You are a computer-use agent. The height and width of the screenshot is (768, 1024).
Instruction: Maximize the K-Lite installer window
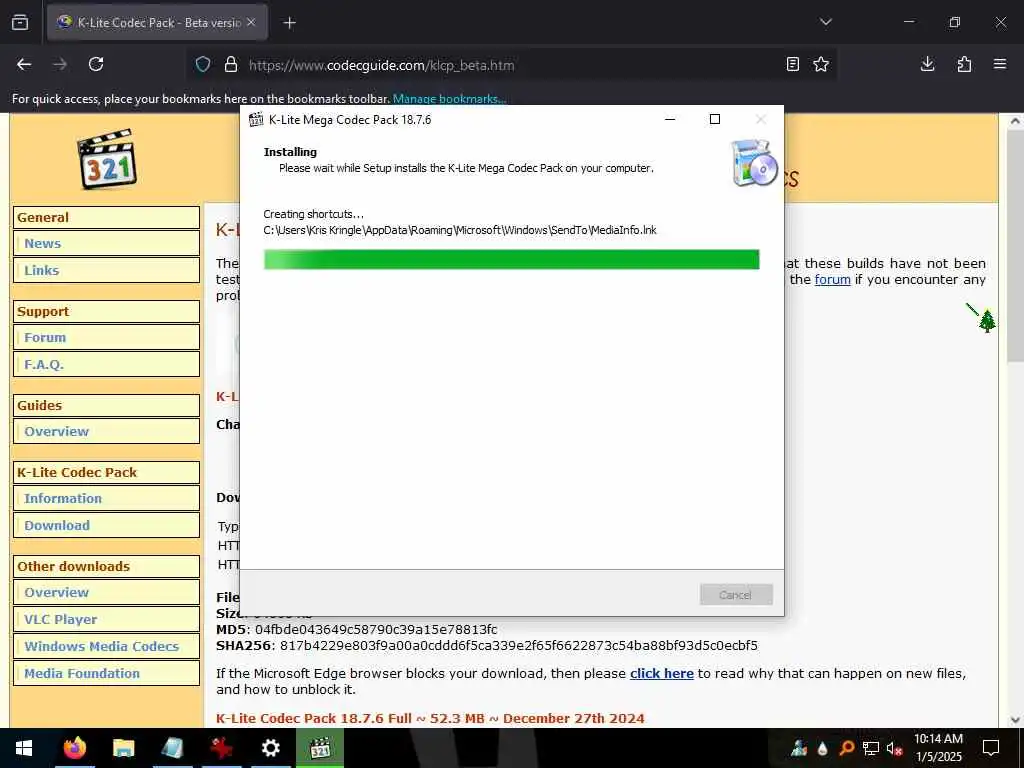(x=715, y=119)
